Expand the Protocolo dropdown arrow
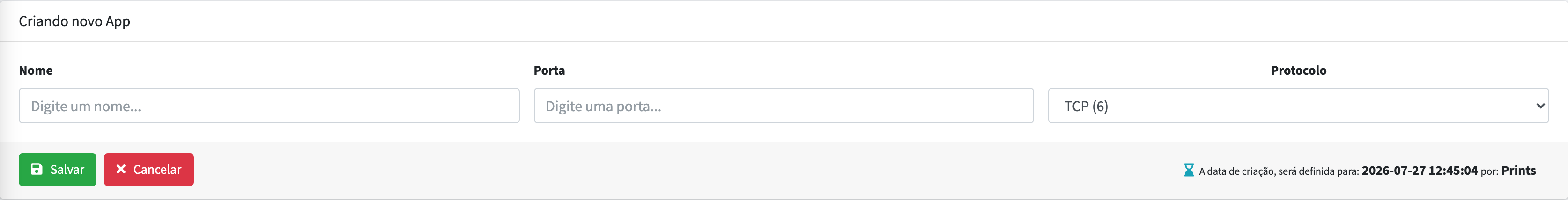1568x200 pixels. 1540,106
